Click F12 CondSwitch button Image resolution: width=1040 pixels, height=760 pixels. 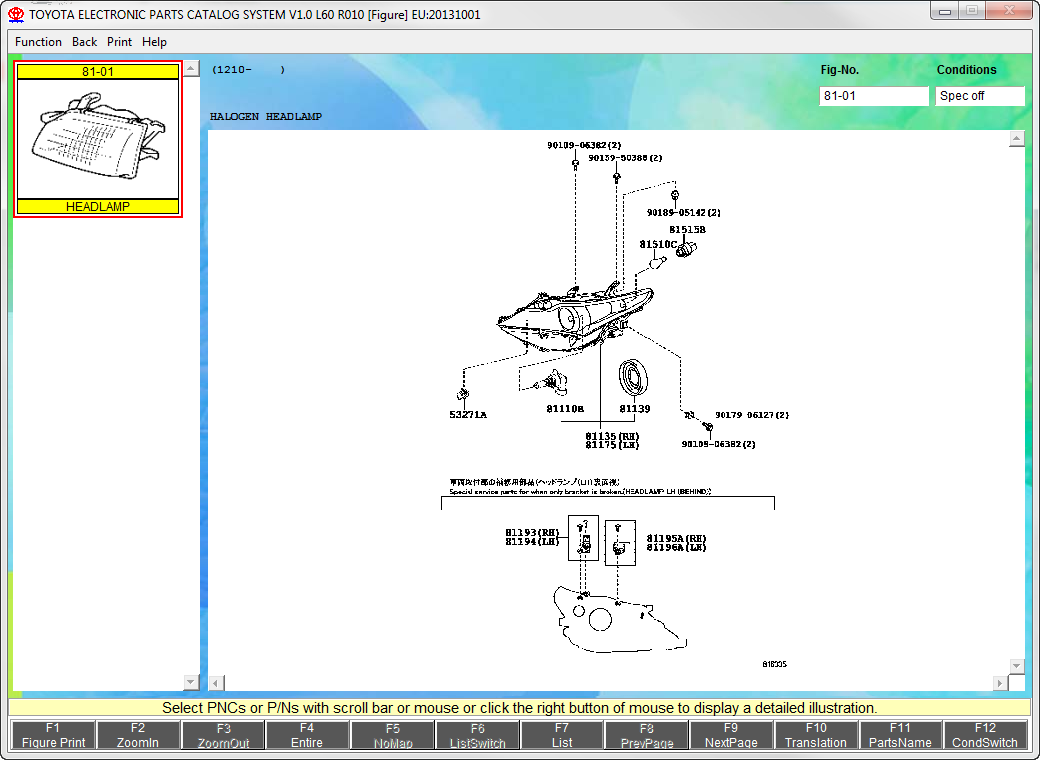tap(985, 735)
